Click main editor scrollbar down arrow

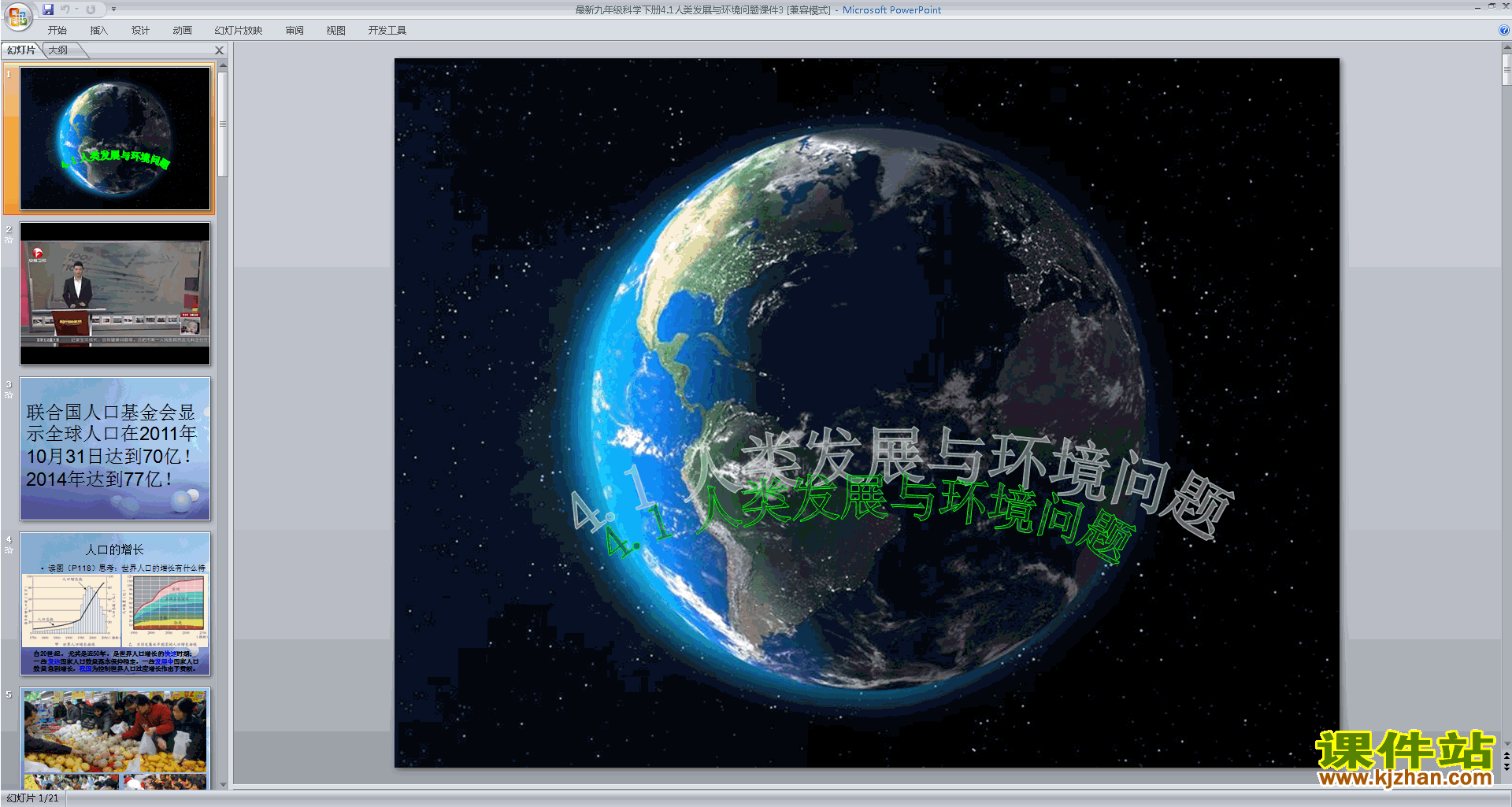[1506, 743]
